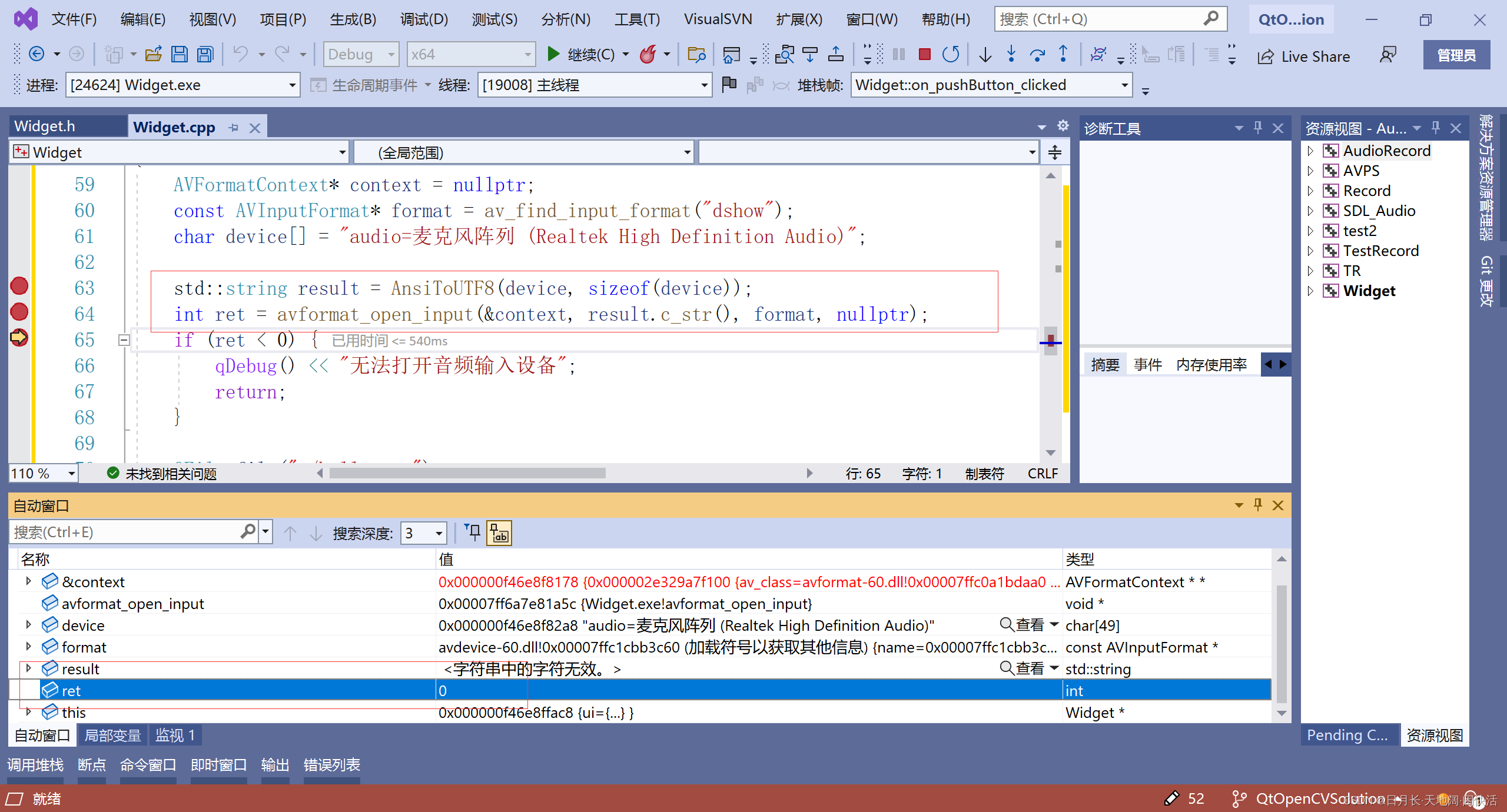The image size is (1507, 812).
Task: Switch to the 局部变量 tab
Action: click(x=112, y=736)
